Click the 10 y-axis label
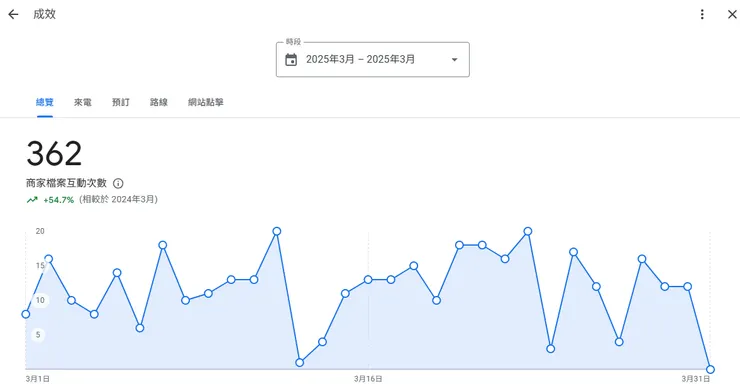740x392 pixels. (40, 300)
